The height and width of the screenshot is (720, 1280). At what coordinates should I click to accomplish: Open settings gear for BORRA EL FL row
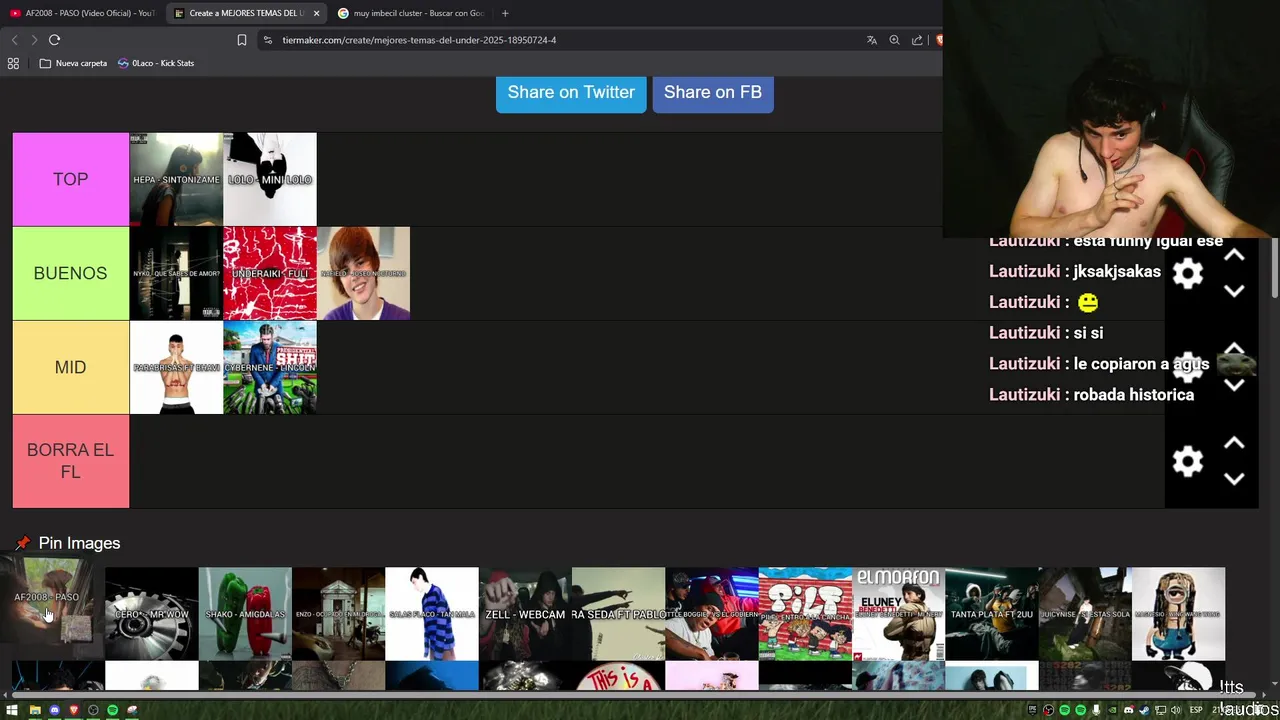point(1187,461)
